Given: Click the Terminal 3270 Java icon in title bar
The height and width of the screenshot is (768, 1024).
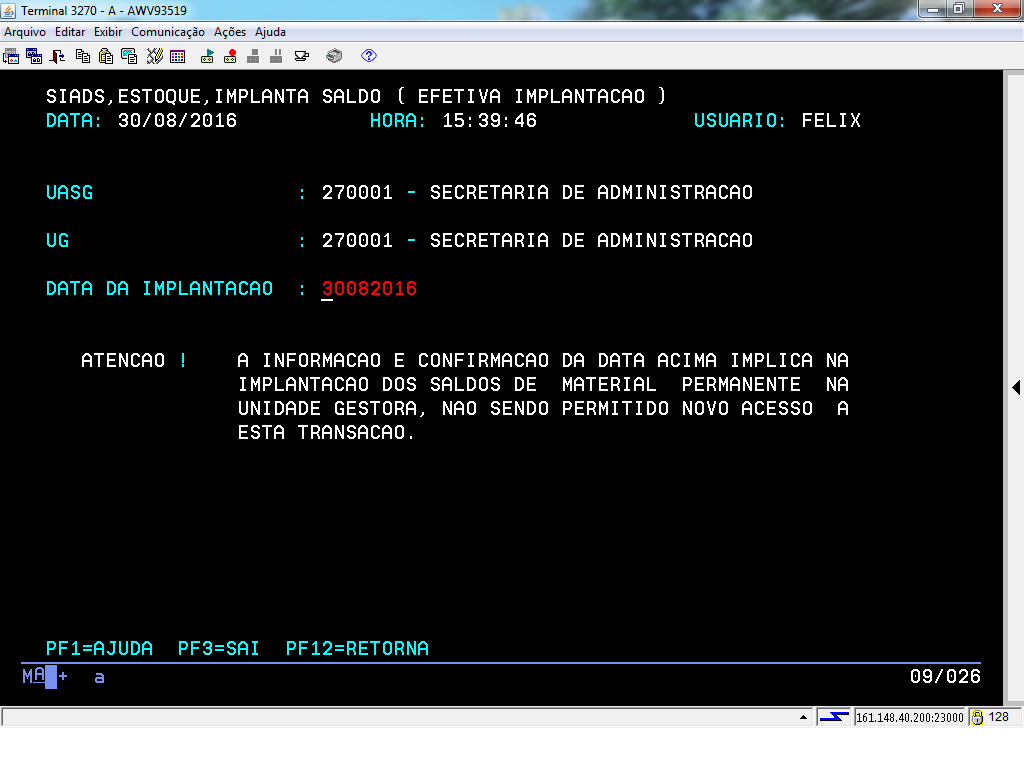Looking at the screenshot, I should pos(8,10).
